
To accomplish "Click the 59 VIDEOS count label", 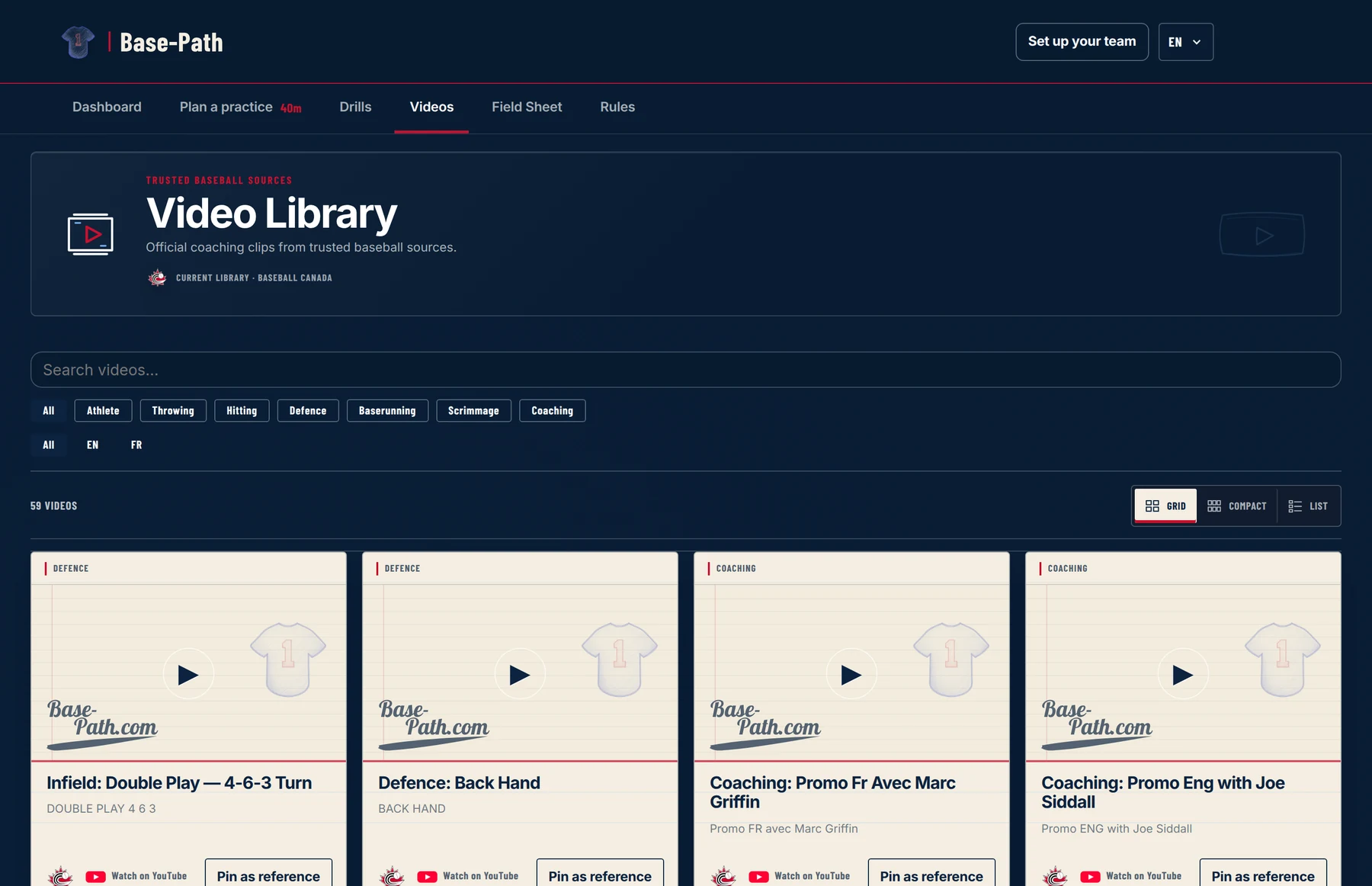I will [54, 506].
